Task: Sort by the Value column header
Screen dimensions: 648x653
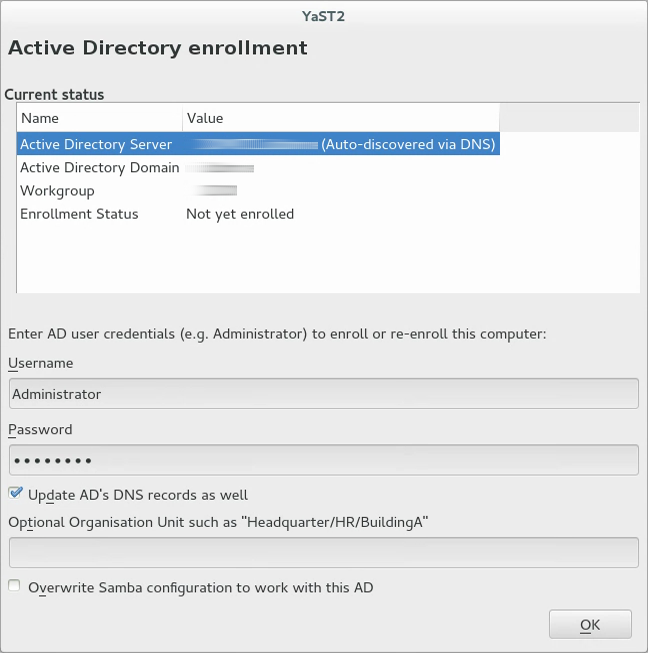Action: pyautogui.click(x=340, y=118)
